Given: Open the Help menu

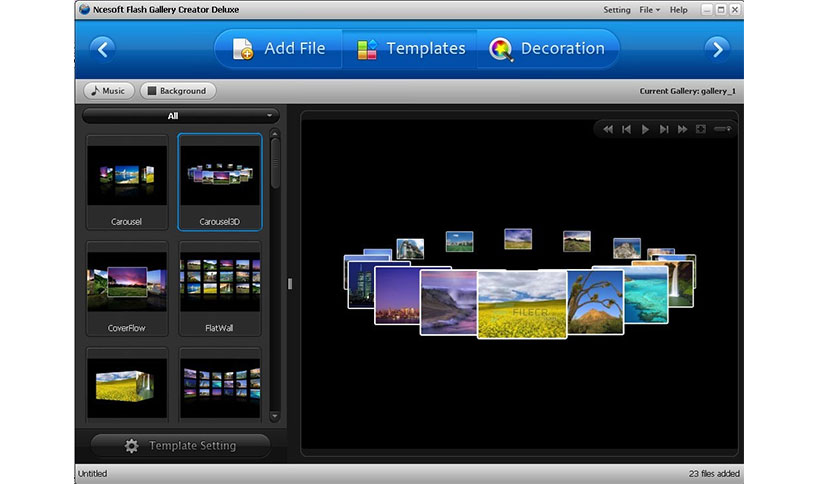Looking at the screenshot, I should point(678,10).
